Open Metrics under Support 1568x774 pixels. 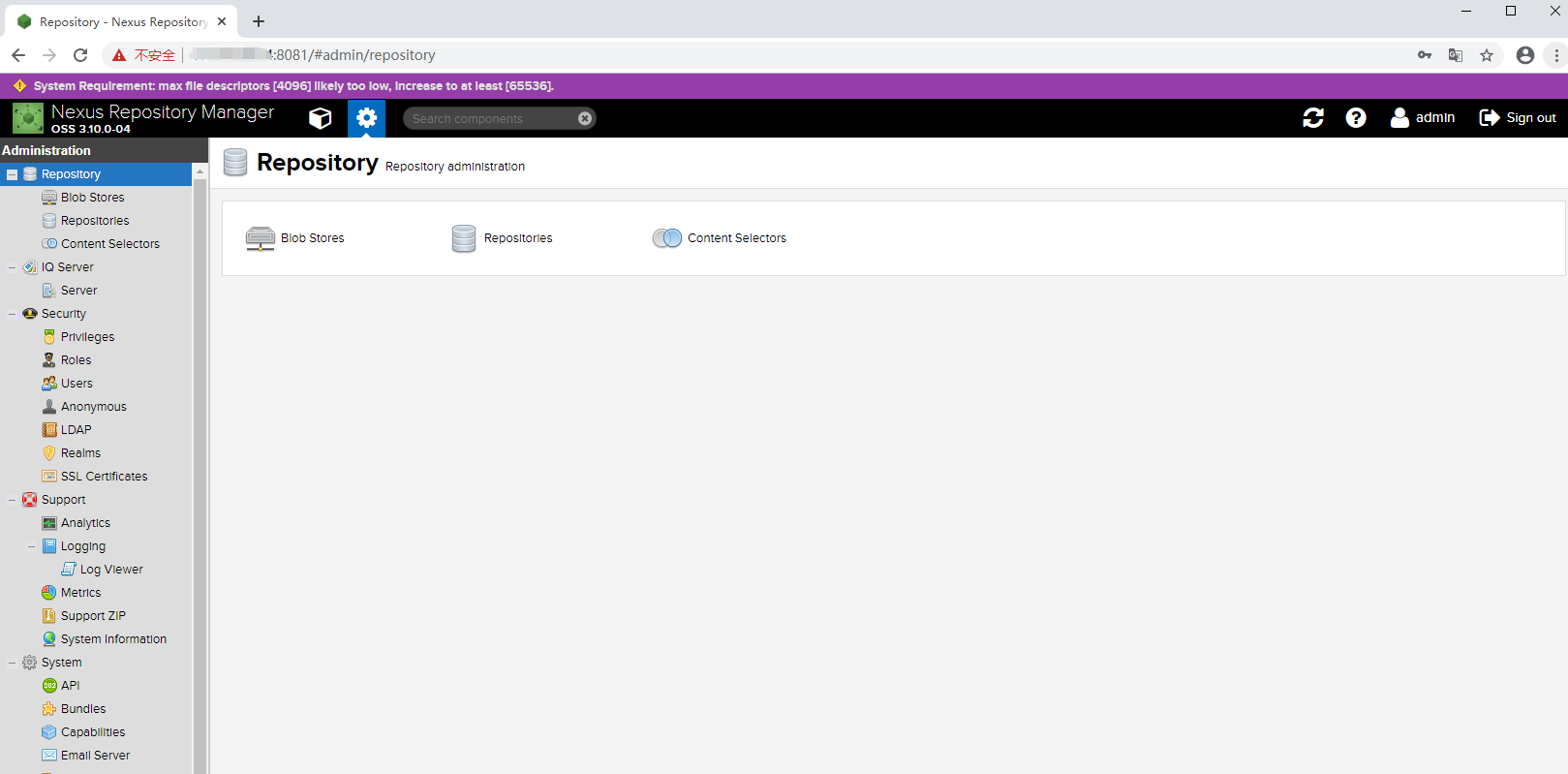[x=72, y=593]
